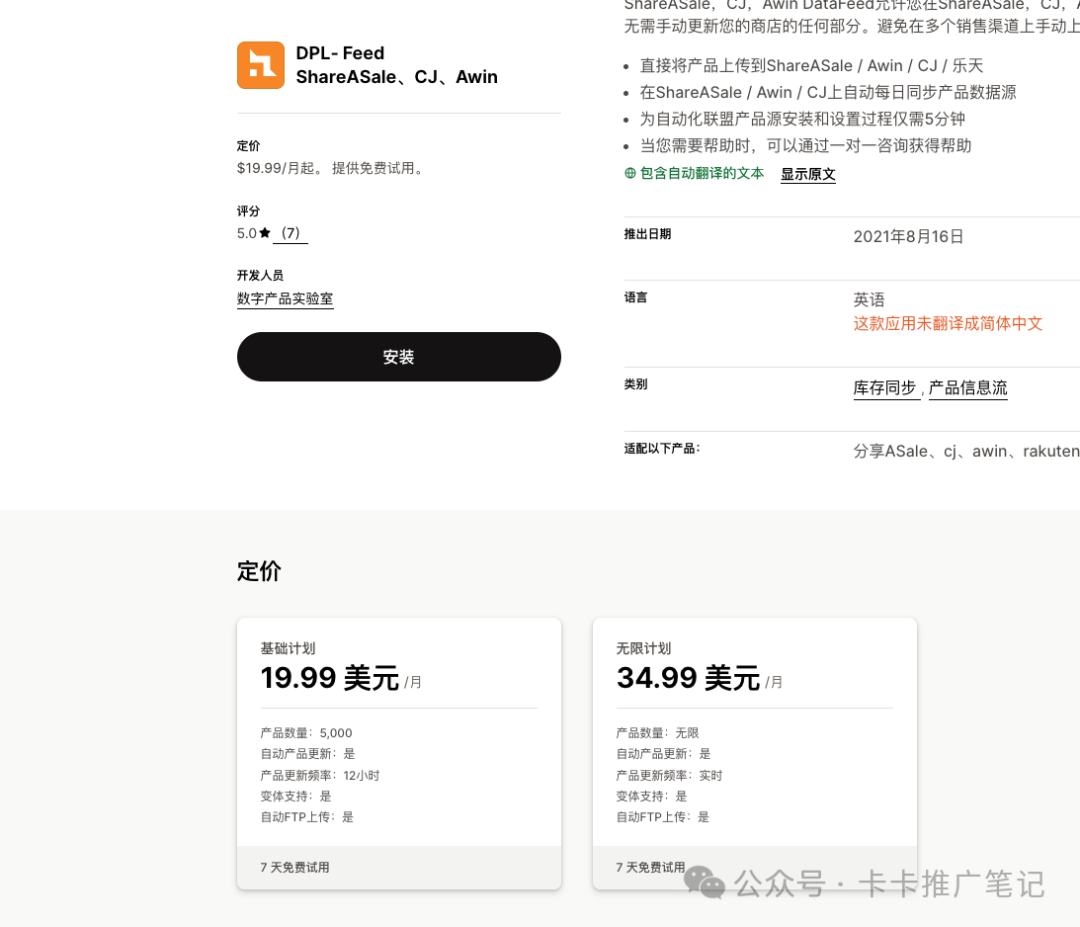Click the green globe translation icon

click(x=629, y=172)
